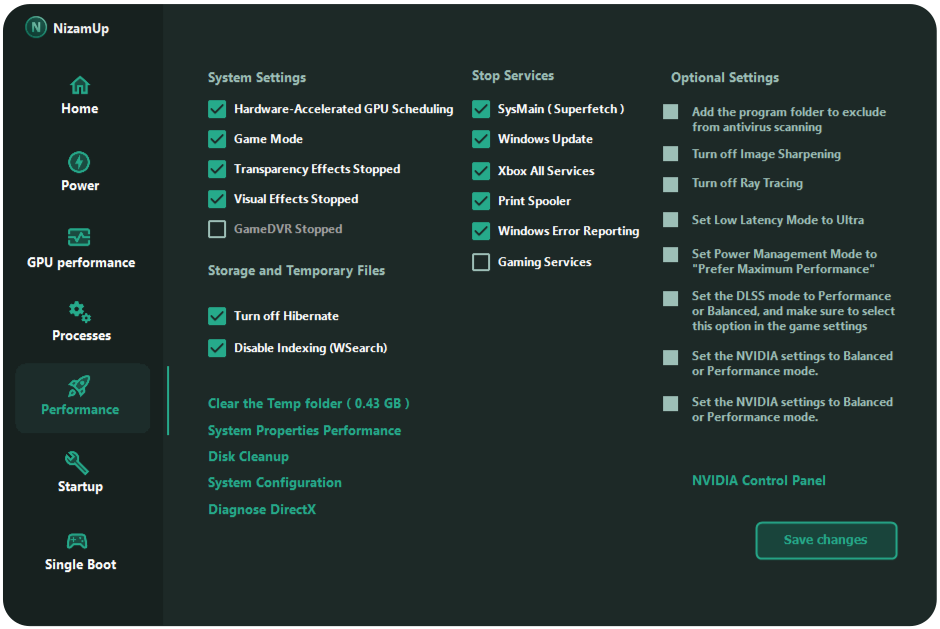Select the Power lightning bolt icon
940x629 pixels.
[80, 162]
